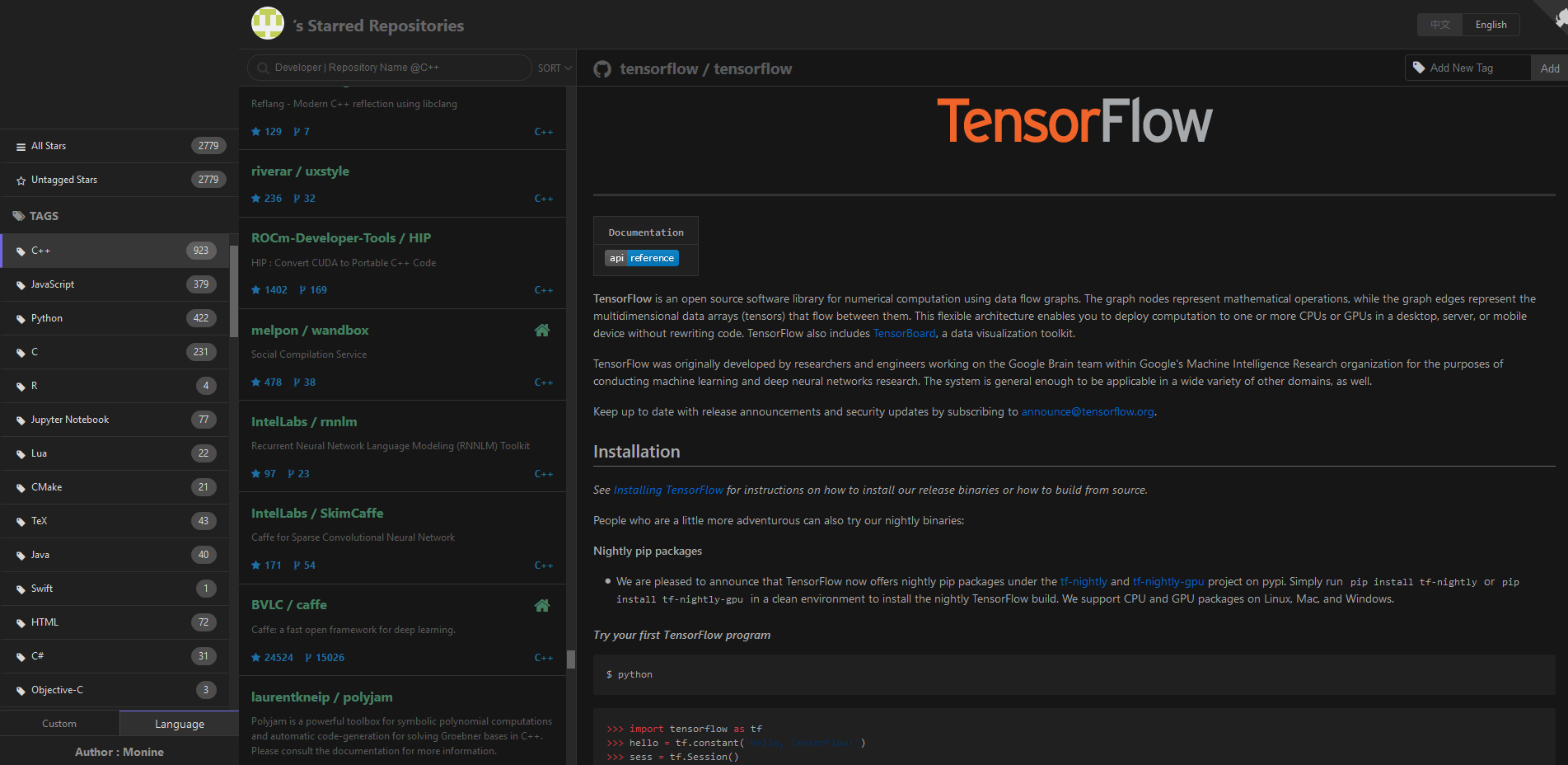Switch interface language to English
The image size is (1568, 765).
point(1491,25)
